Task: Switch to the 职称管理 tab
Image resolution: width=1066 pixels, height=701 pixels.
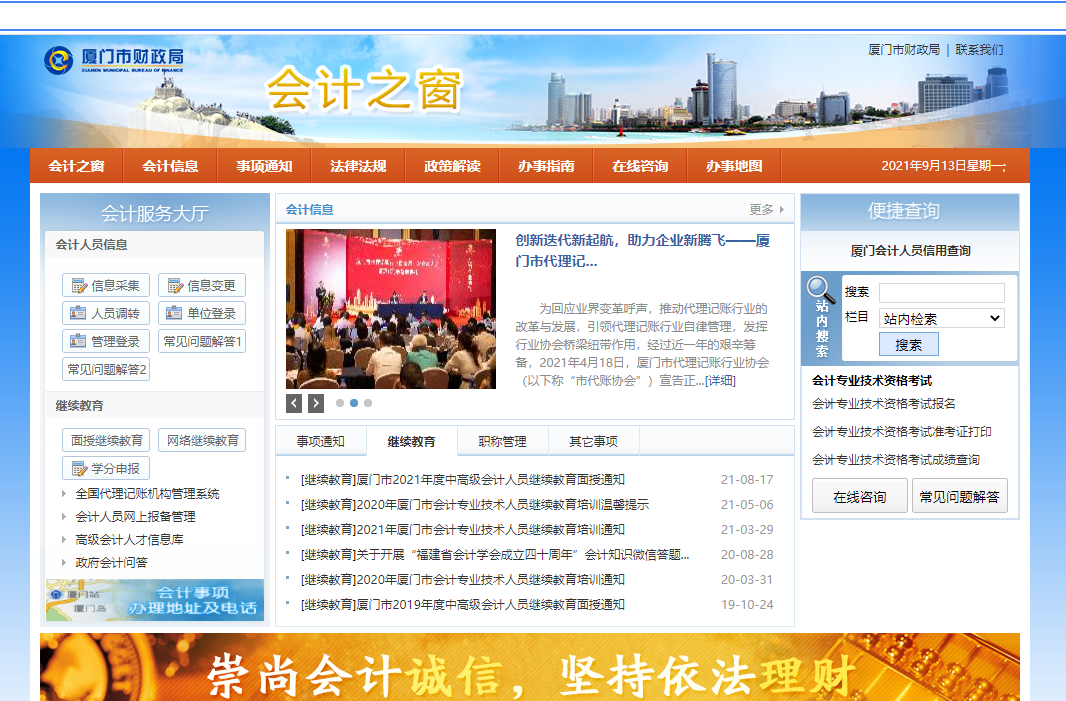Action: tap(502, 441)
